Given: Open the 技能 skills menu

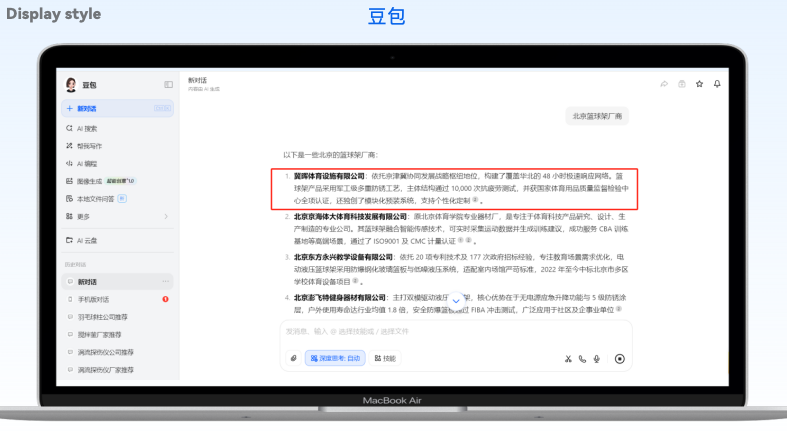Looking at the screenshot, I should [385, 358].
